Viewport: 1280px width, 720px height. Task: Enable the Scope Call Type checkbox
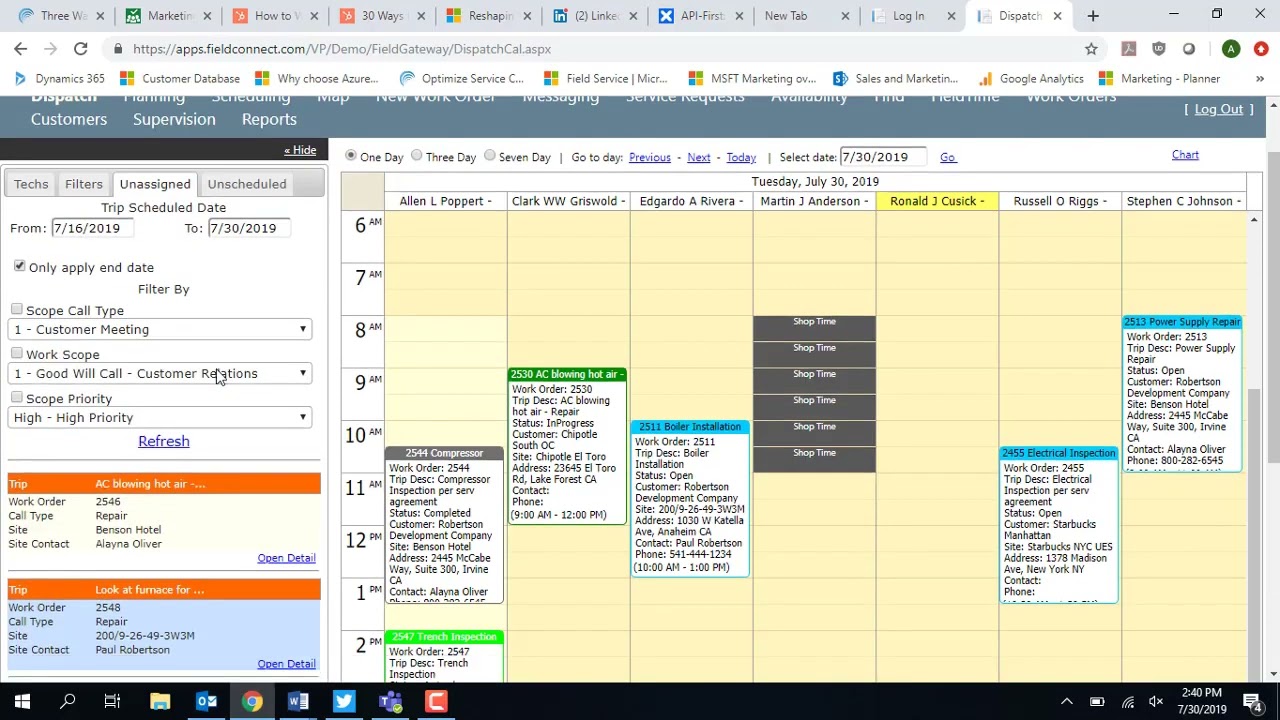(16, 310)
